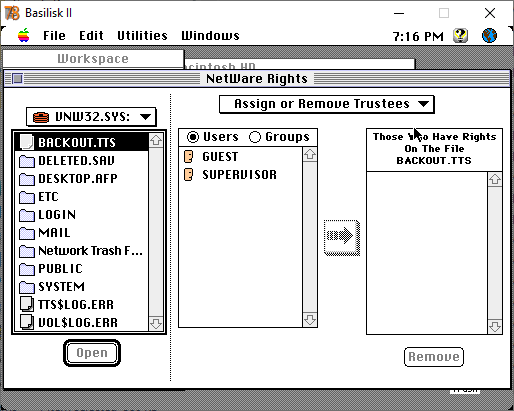Select the Network Trash F... folder
The width and height of the screenshot is (514, 411).
coord(82,251)
